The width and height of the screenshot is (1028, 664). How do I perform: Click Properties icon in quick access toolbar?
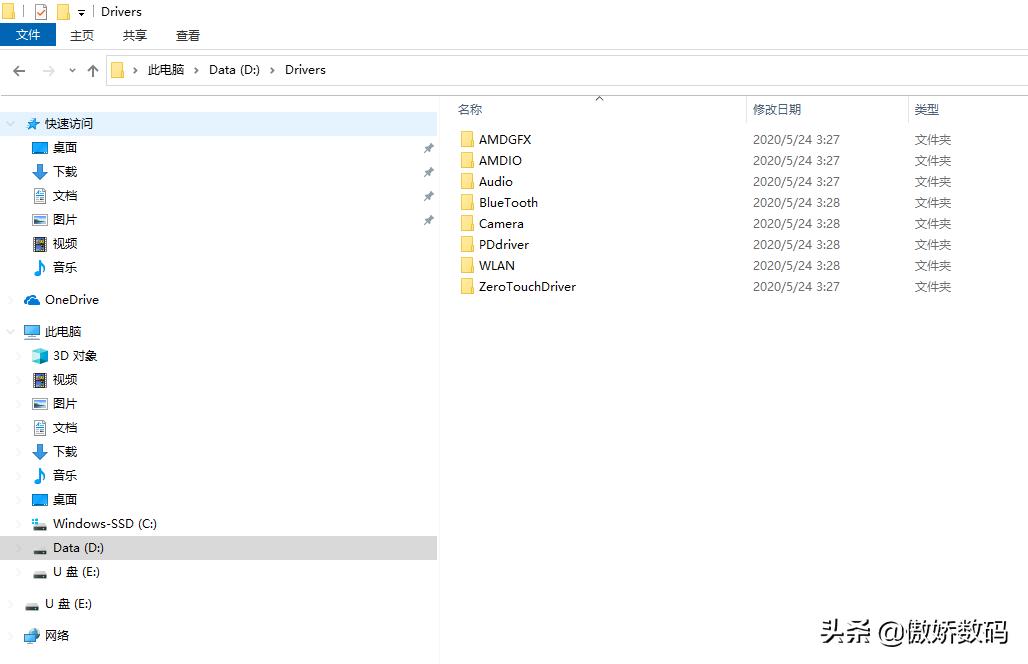pos(41,12)
